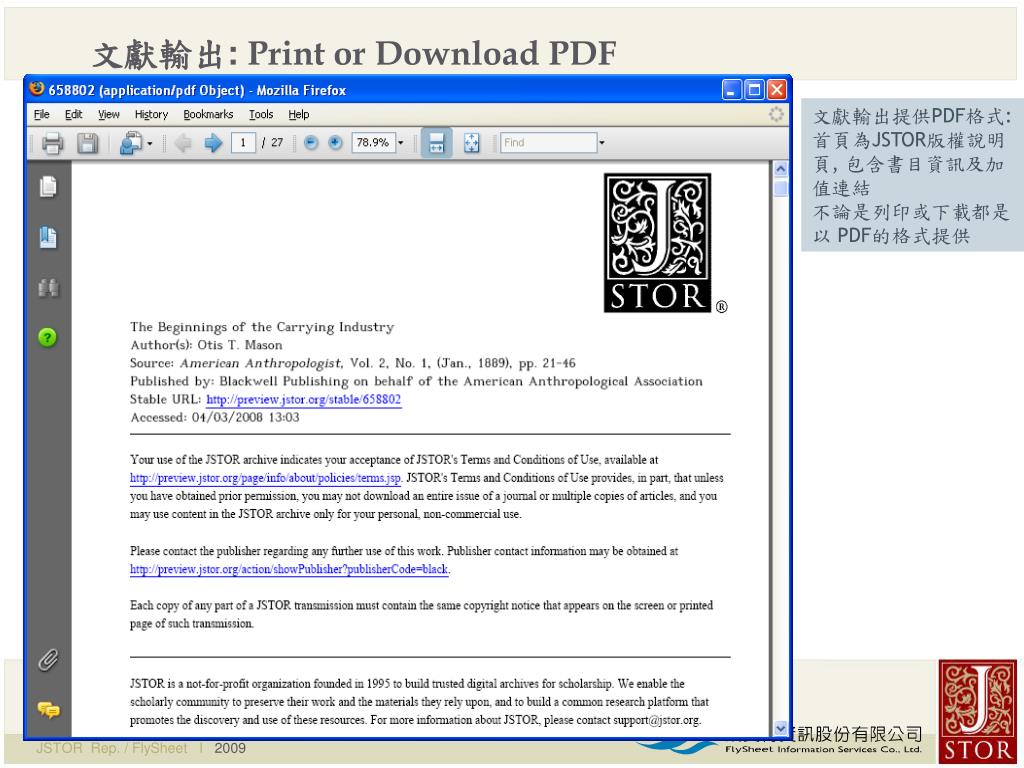Click the 'Author(s): Otis T. Mason' line
This screenshot has height=768, width=1024.
click(x=206, y=345)
